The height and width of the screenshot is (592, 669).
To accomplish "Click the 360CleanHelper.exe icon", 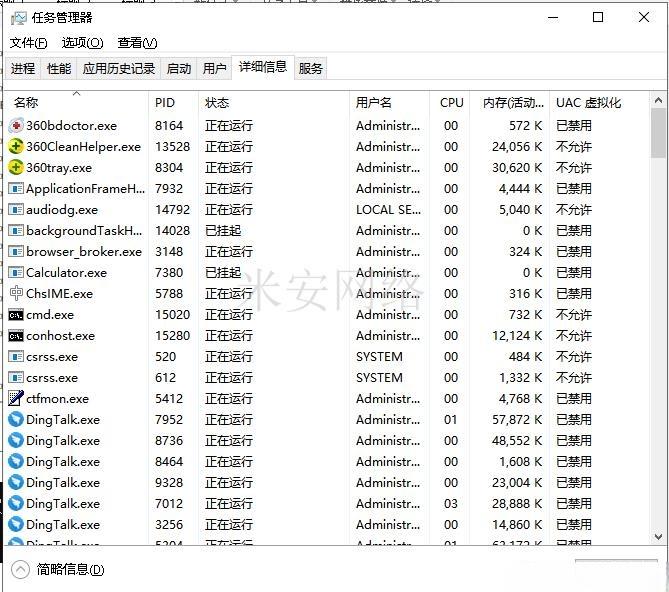I will (x=16, y=147).
